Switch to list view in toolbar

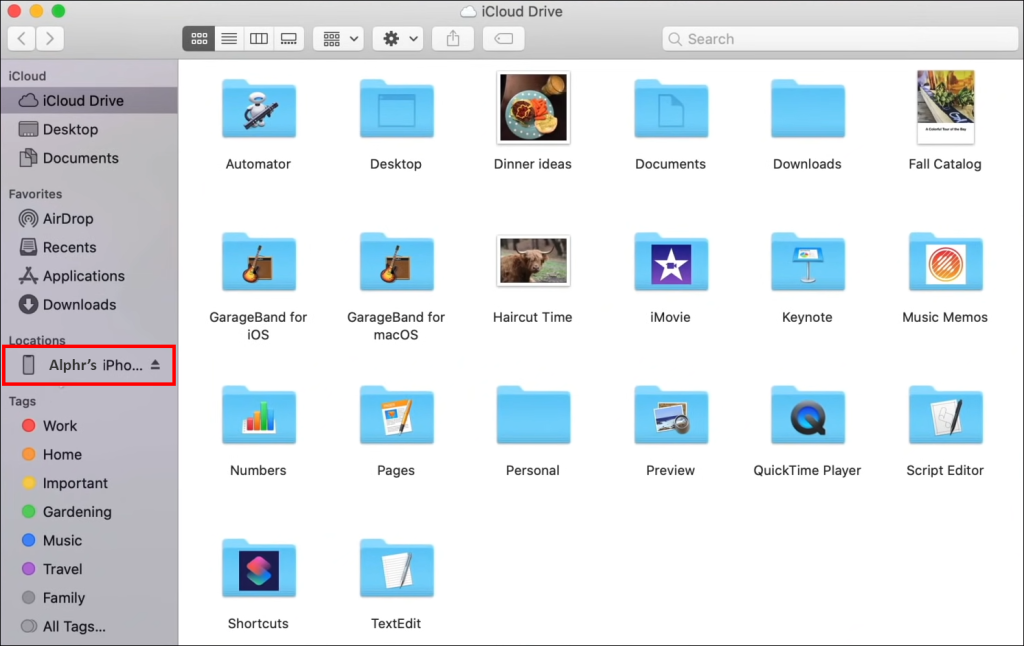pyautogui.click(x=229, y=39)
